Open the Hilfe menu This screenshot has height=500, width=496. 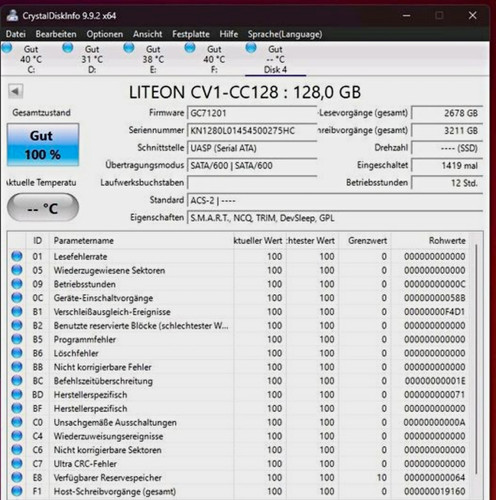coord(229,34)
